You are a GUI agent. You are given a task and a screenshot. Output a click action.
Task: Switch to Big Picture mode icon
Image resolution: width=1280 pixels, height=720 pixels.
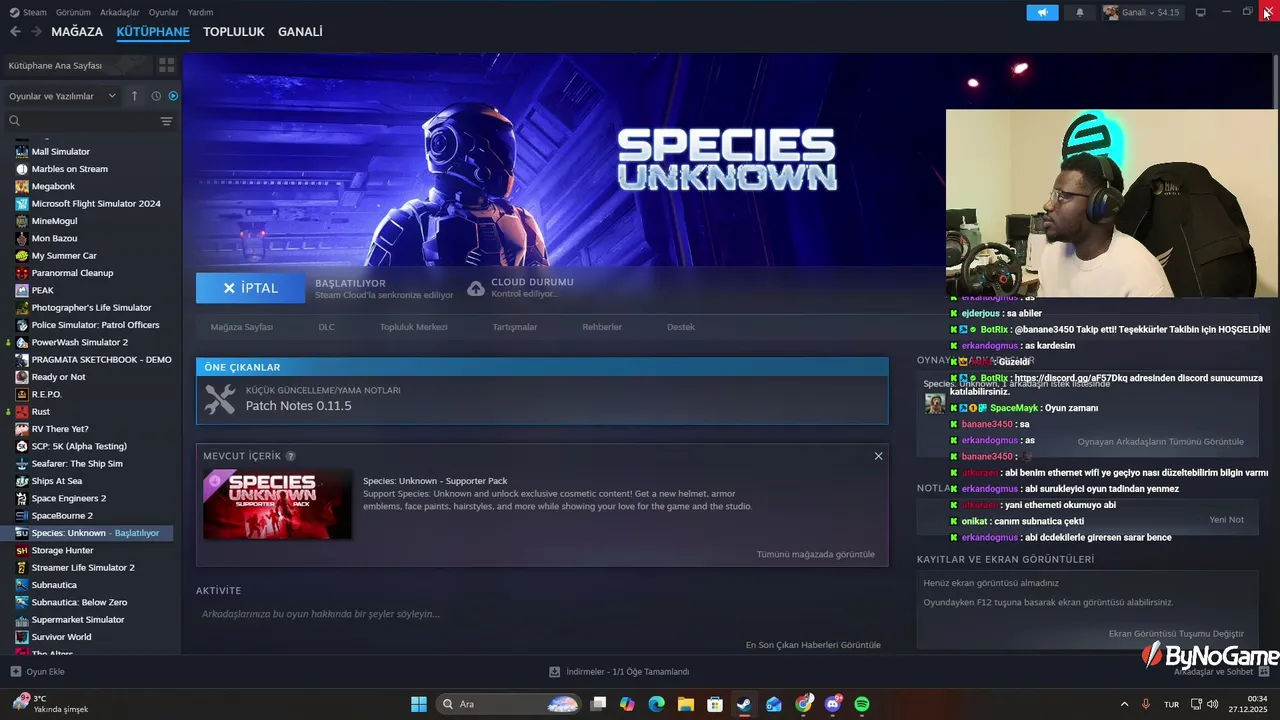[1201, 12]
